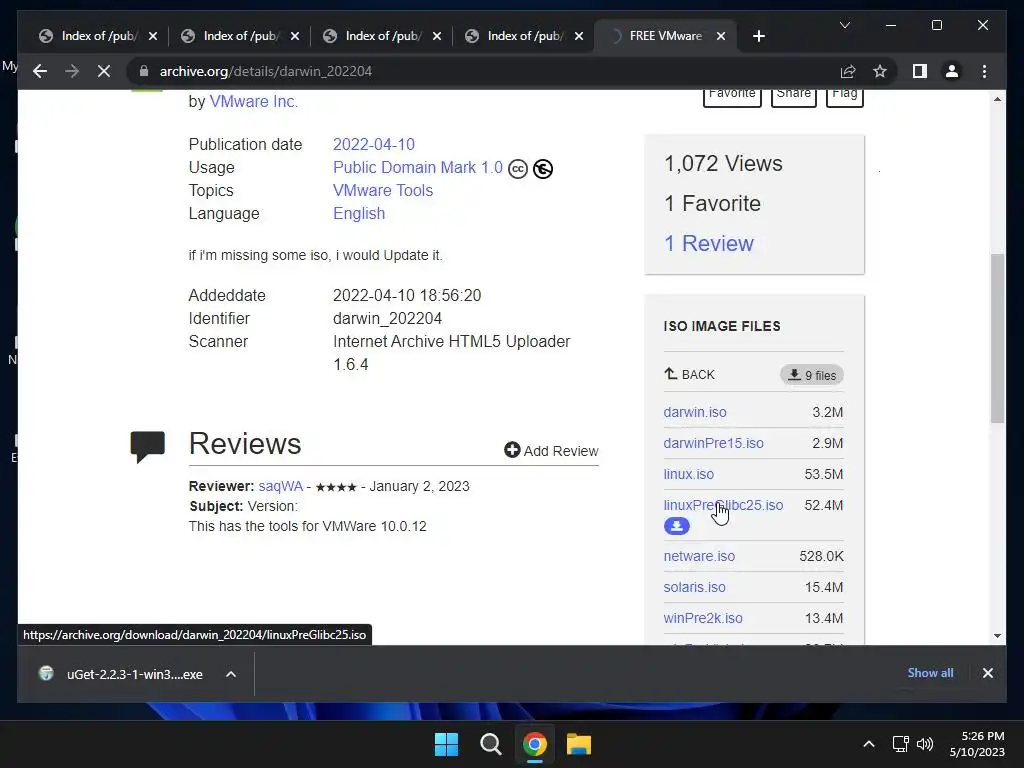Open reviewer saqWA's profile

click(281, 487)
